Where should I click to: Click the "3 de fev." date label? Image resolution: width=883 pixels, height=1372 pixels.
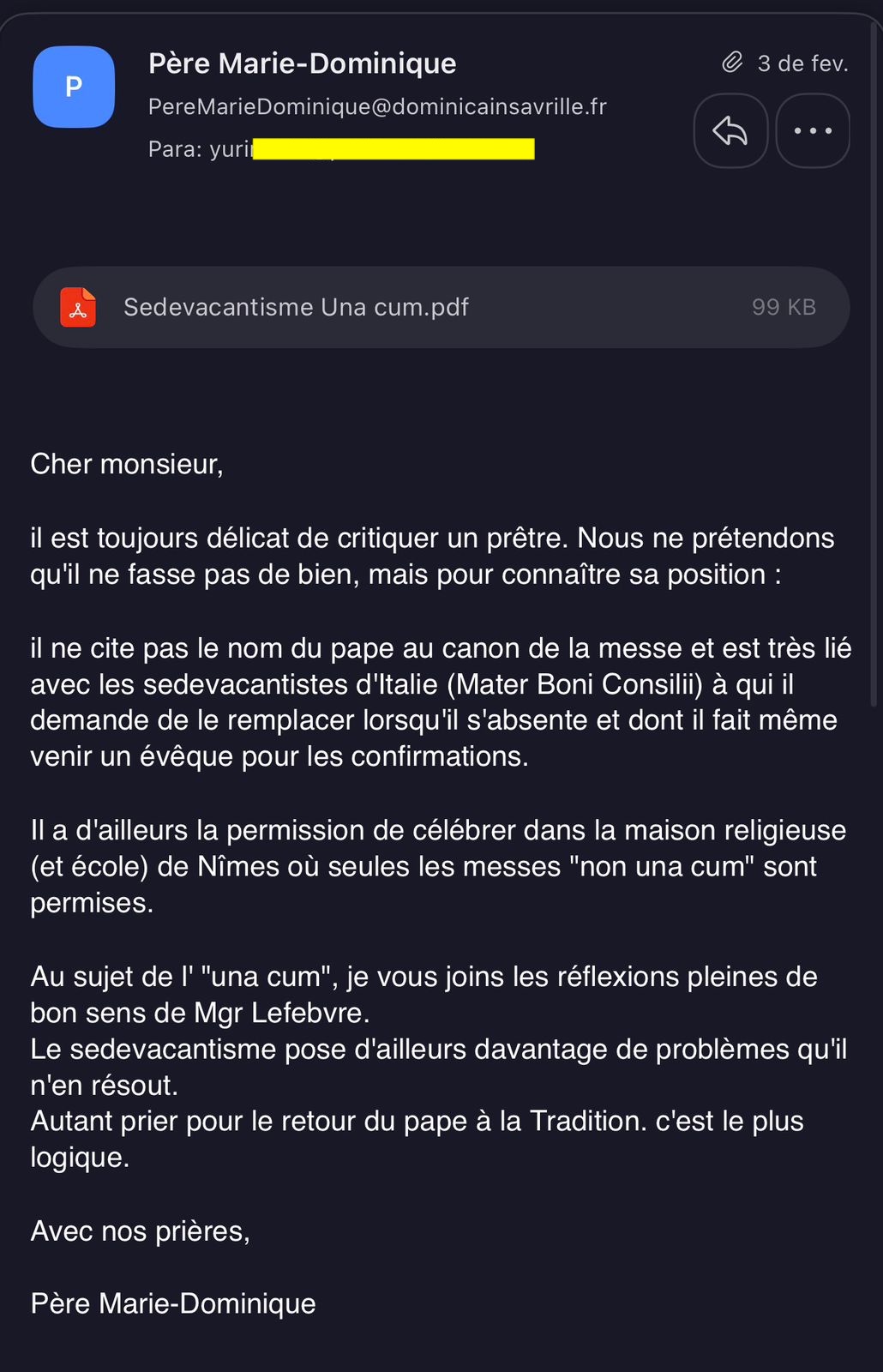802,63
